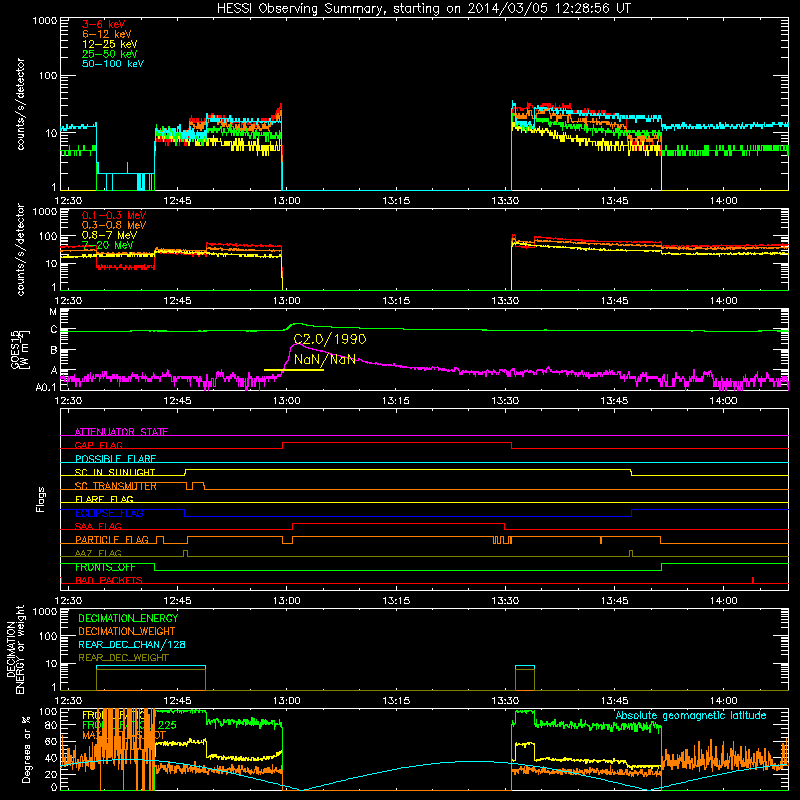
Task: Click the 0.3-0.8 MeV legend label
Action: pyautogui.click(x=114, y=225)
